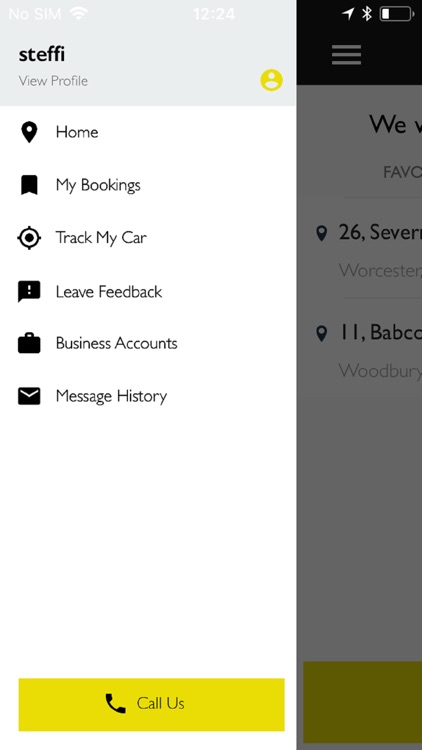Click the My Bookings bookmark icon
The image size is (422, 750).
tap(29, 185)
